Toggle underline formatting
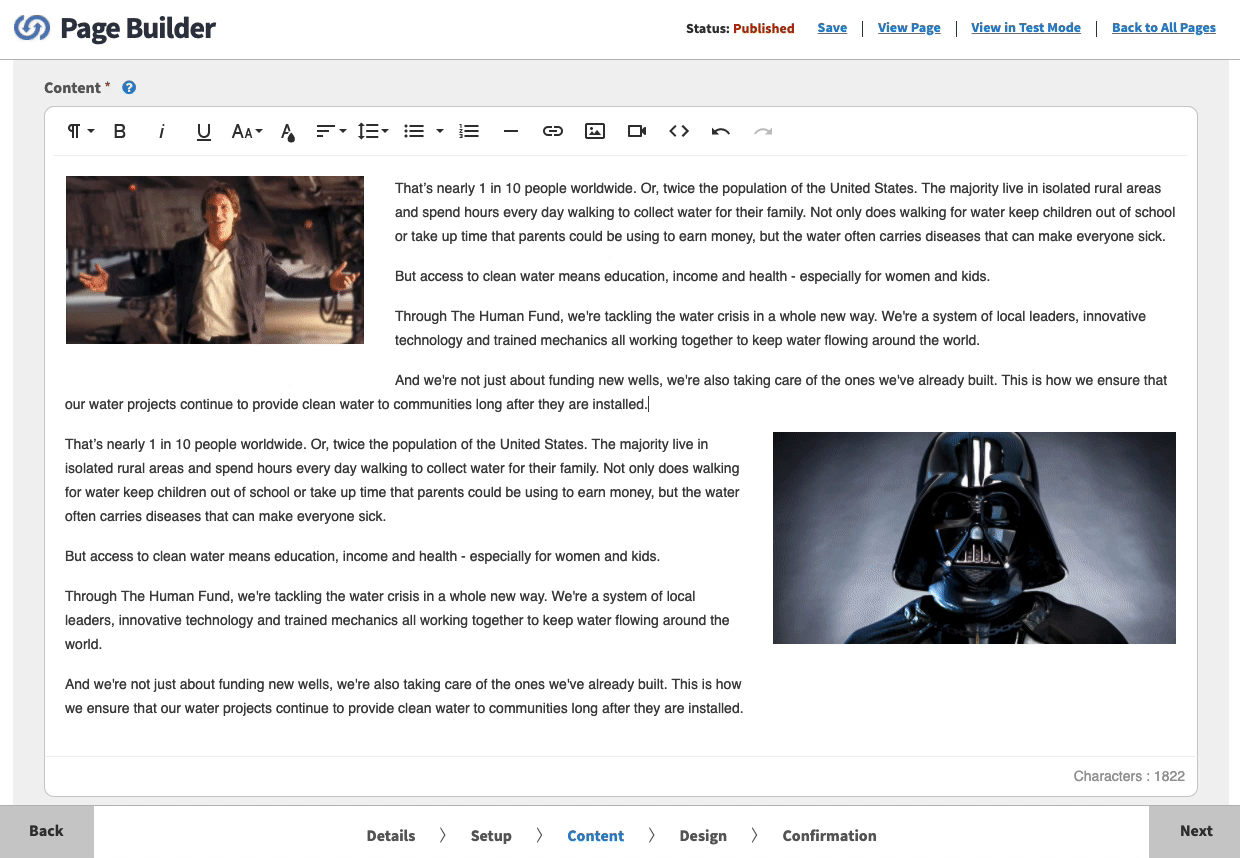This screenshot has height=858, width=1240. click(204, 131)
